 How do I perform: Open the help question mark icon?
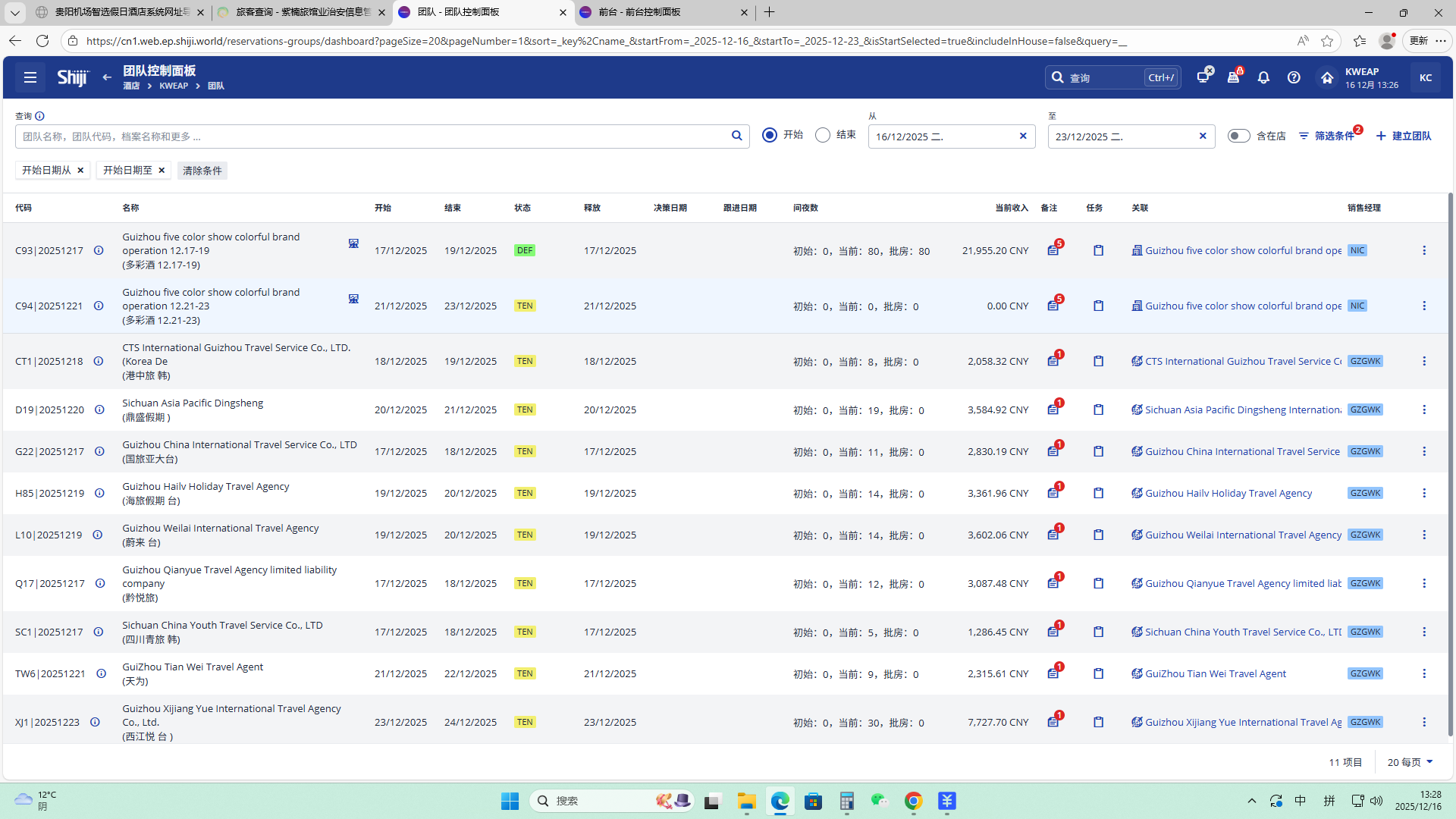[x=1294, y=77]
